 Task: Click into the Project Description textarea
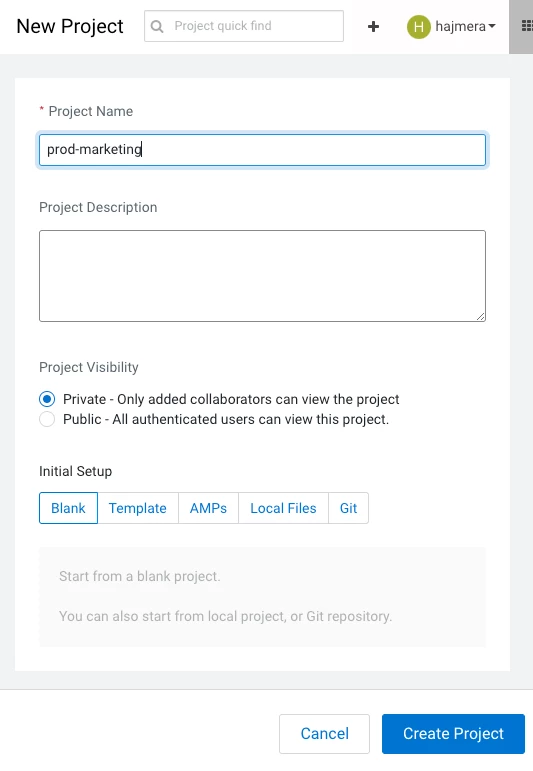pos(263,276)
